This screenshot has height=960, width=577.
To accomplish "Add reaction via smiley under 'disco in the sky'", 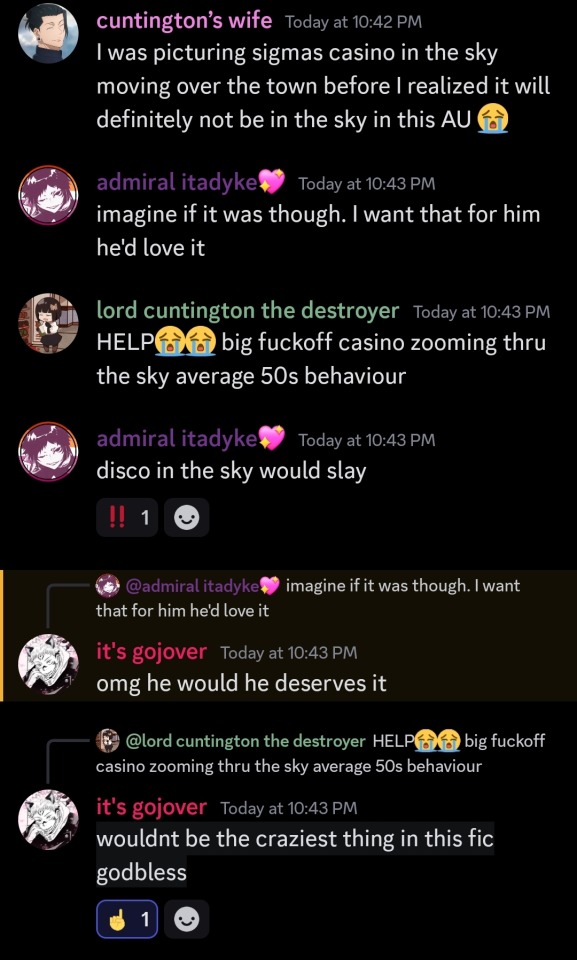I will pos(187,518).
